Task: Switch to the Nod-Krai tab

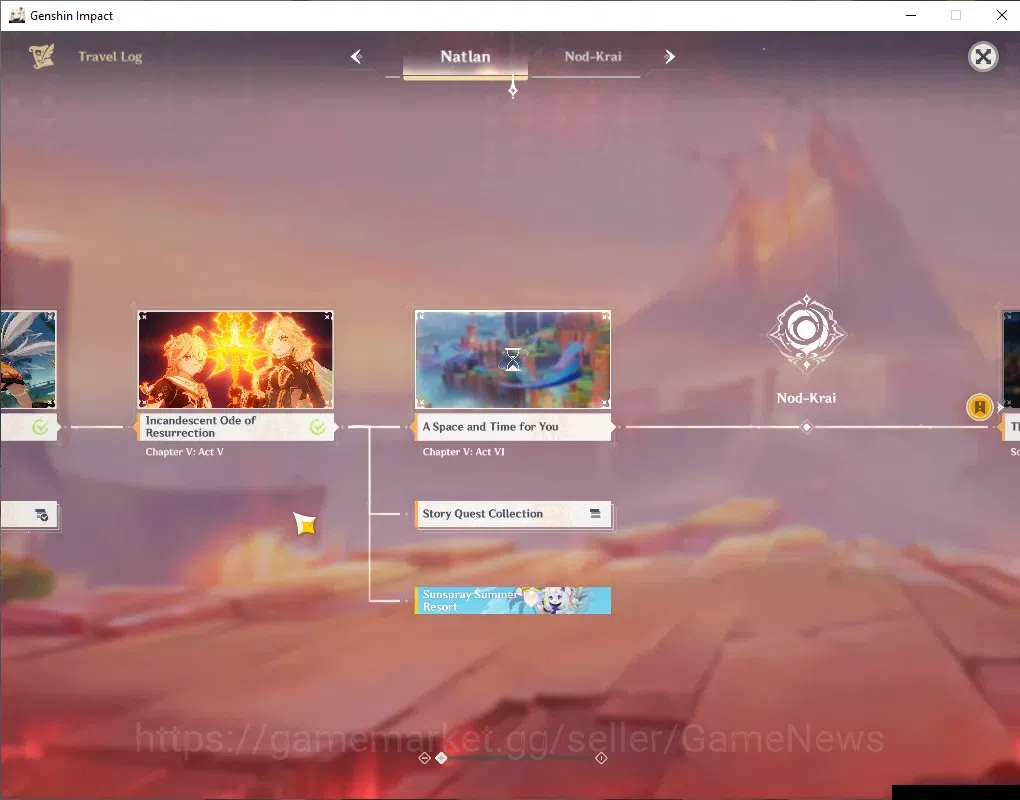Action: 593,57
